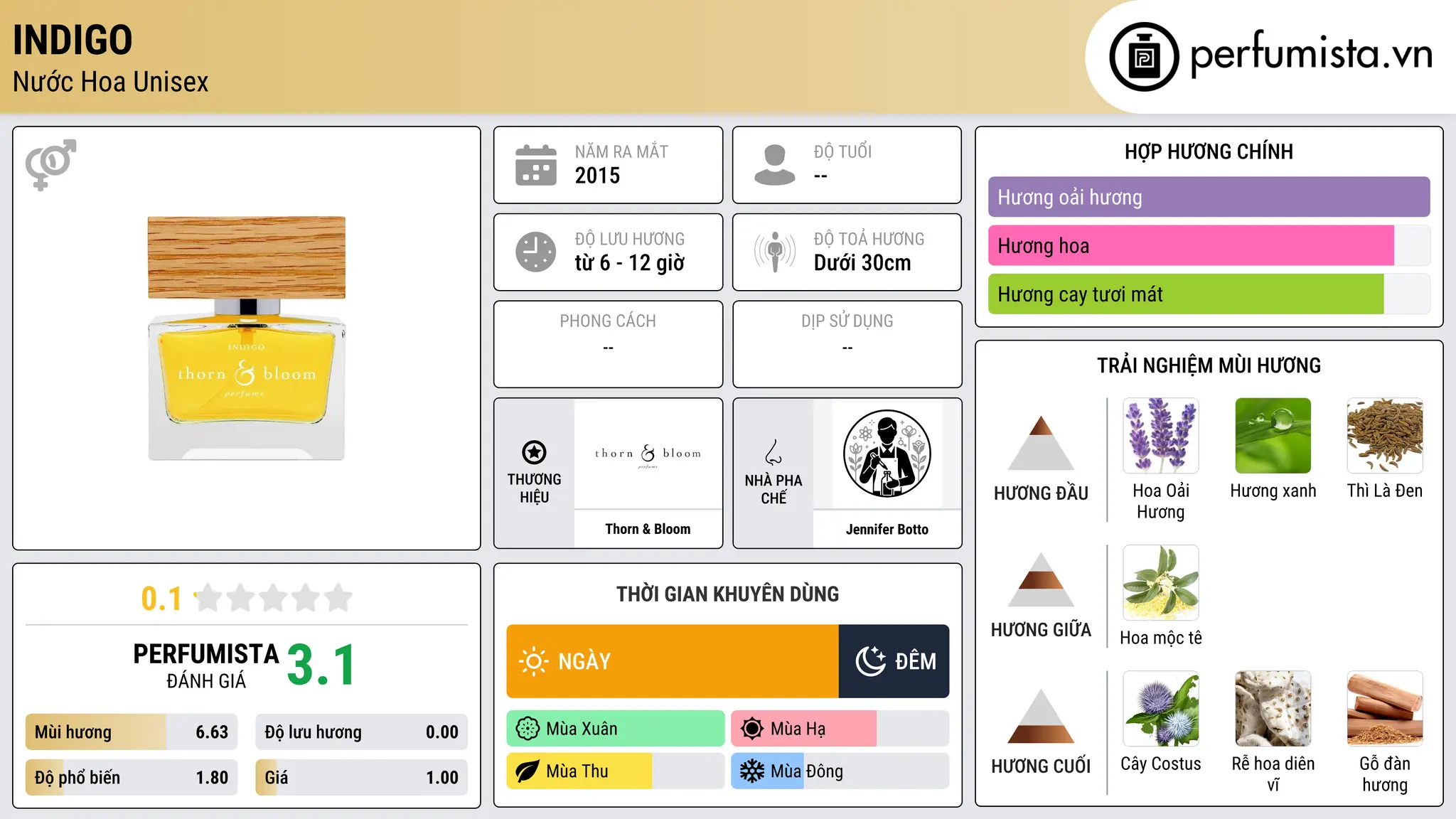Click the summer sun icon
The image size is (1456, 819).
[x=752, y=729]
